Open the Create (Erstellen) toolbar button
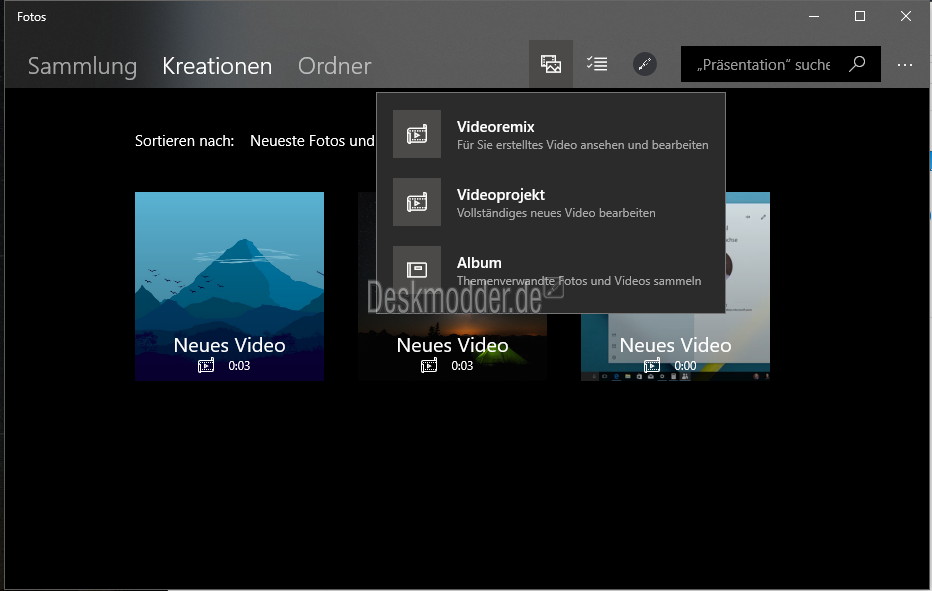 (x=550, y=64)
